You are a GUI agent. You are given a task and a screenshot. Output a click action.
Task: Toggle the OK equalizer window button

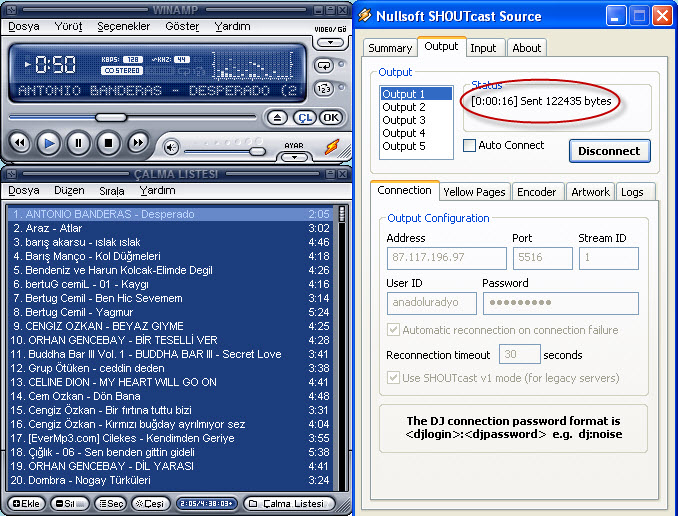(x=331, y=118)
